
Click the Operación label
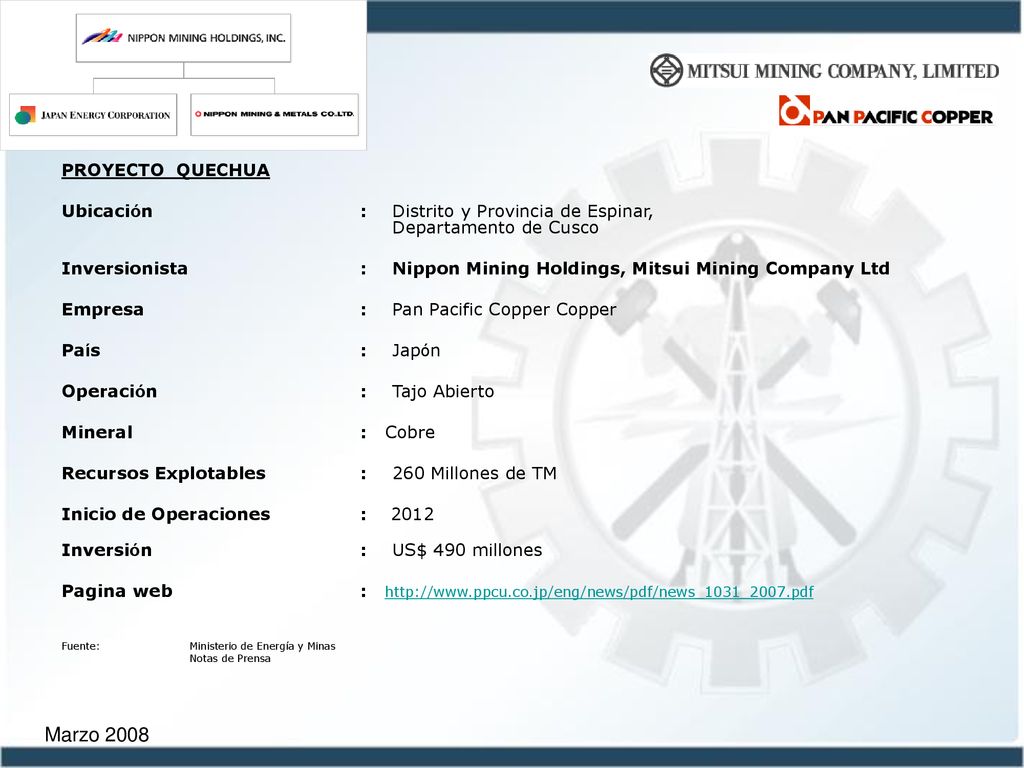tap(109, 391)
